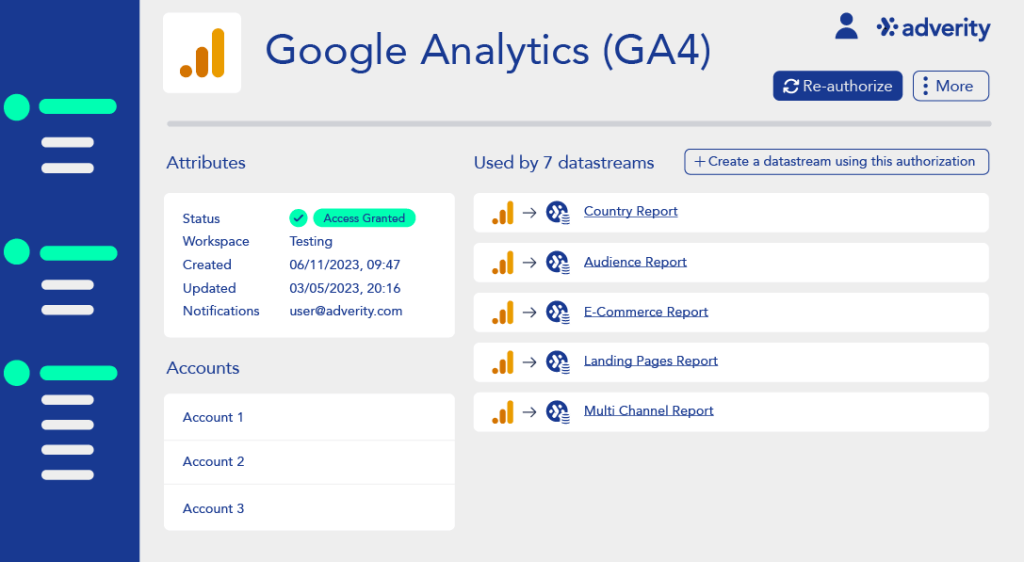Click the GA icon in Landing Pages Report row
Image resolution: width=1024 pixels, height=562 pixels.
pyautogui.click(x=503, y=362)
